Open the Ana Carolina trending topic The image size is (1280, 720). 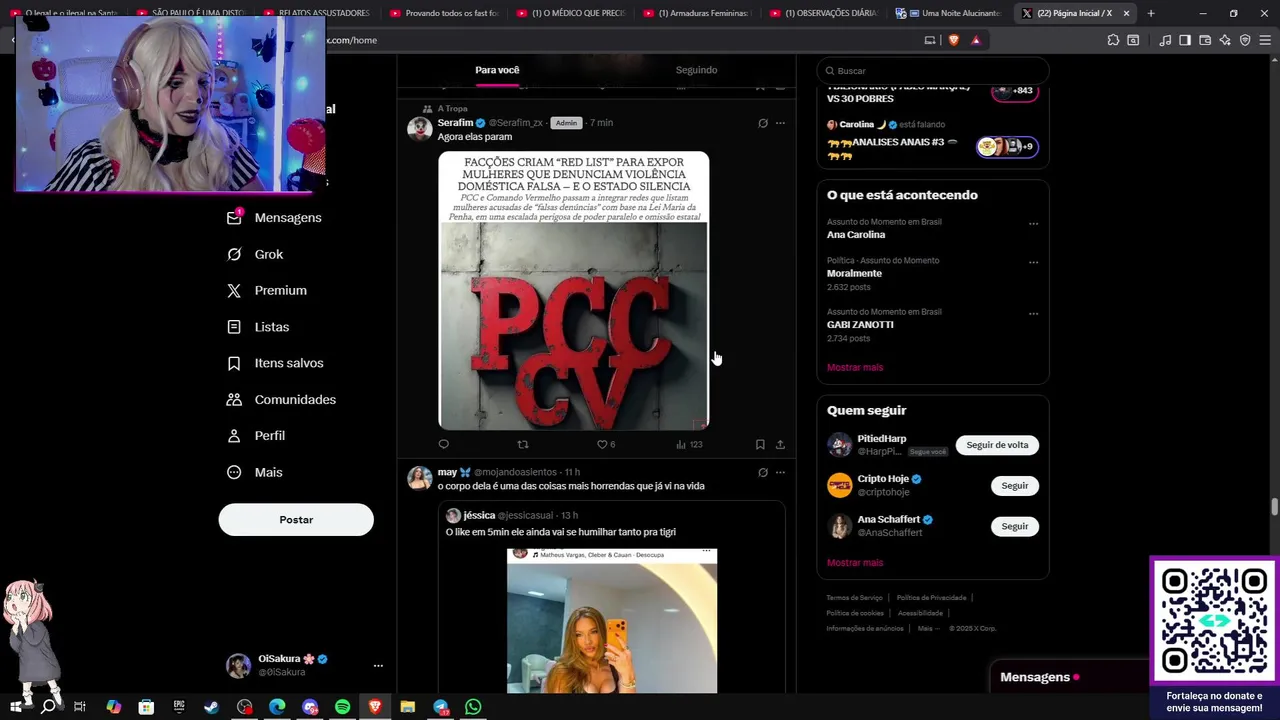[x=856, y=234]
